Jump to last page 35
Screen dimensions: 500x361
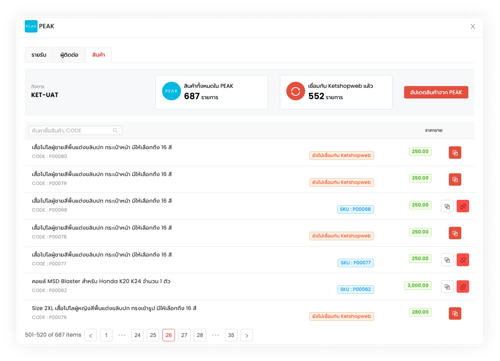231,335
